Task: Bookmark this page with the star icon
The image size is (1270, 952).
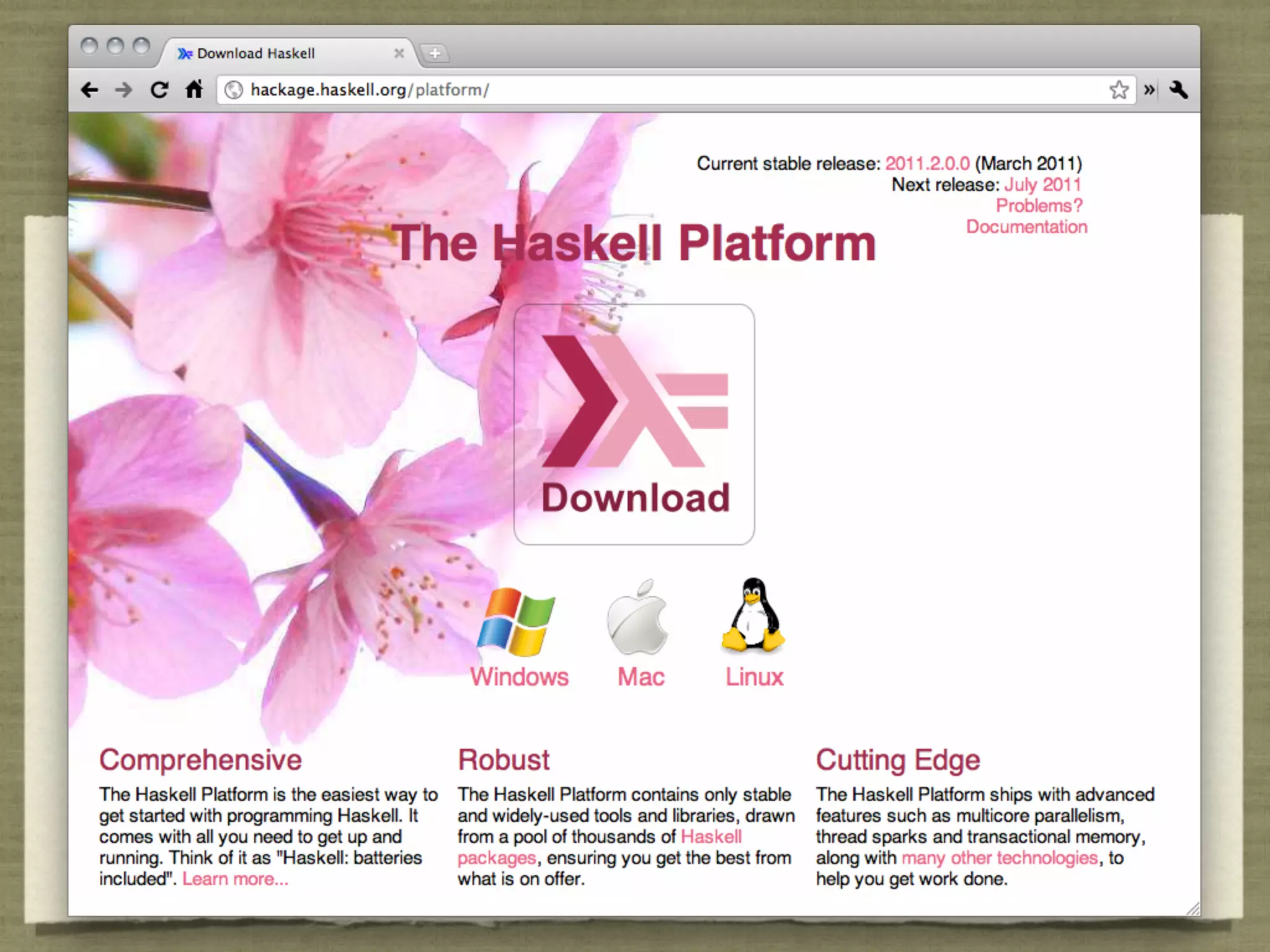Action: [x=1119, y=90]
